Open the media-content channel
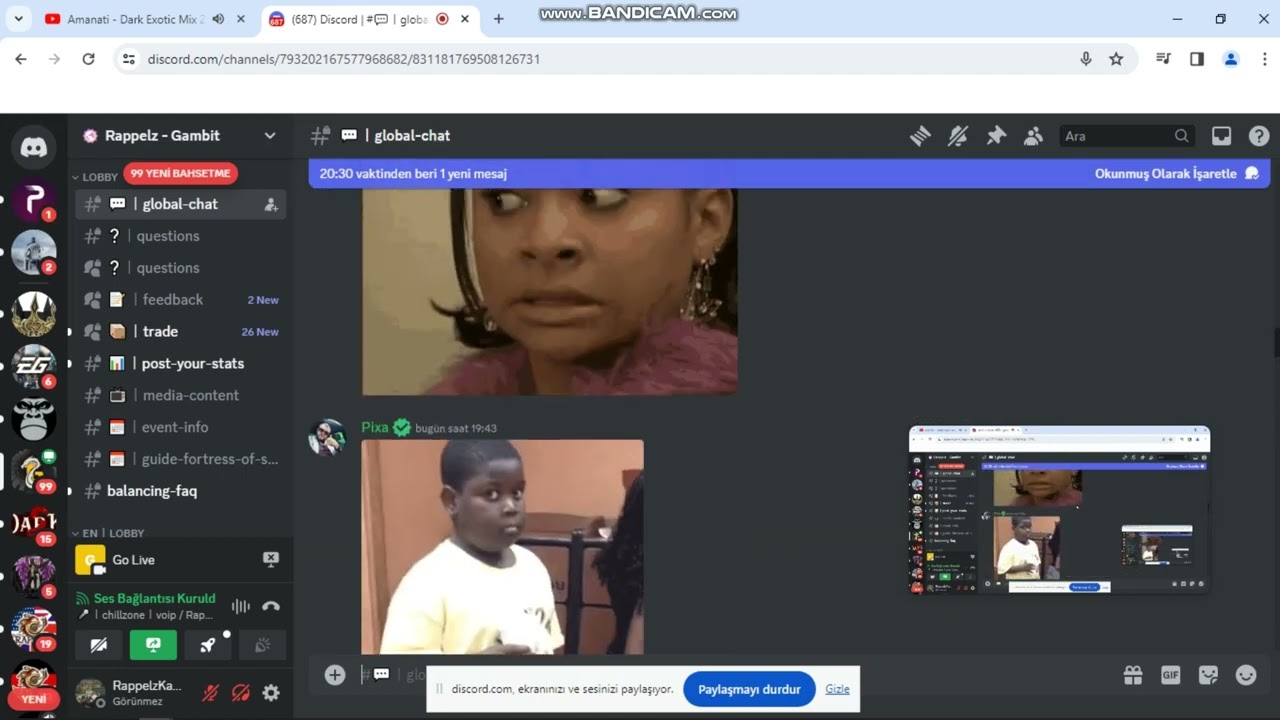This screenshot has width=1280, height=720. 180,395
